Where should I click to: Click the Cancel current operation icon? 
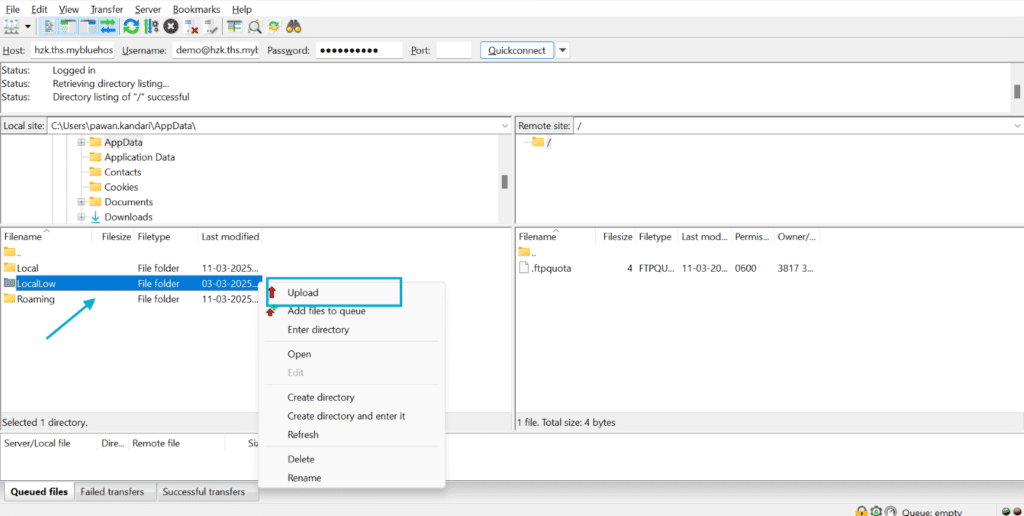coord(171,27)
